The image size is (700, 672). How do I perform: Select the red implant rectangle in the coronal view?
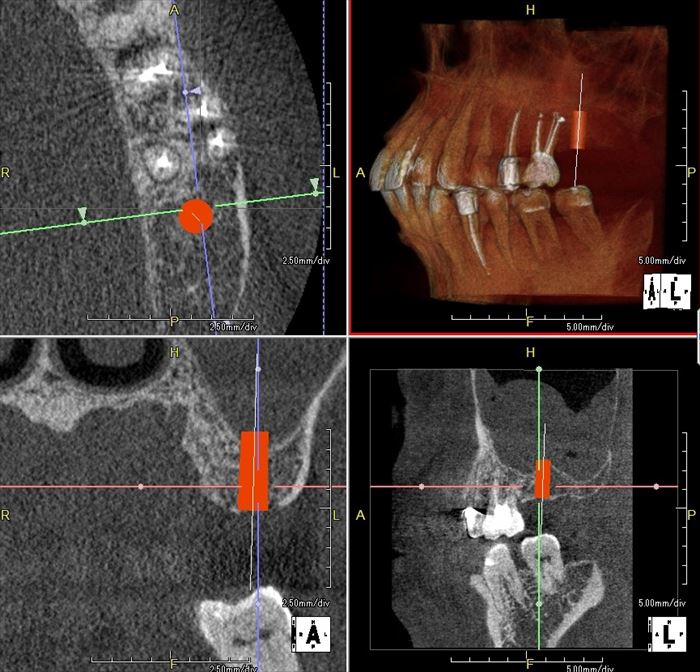254,470
